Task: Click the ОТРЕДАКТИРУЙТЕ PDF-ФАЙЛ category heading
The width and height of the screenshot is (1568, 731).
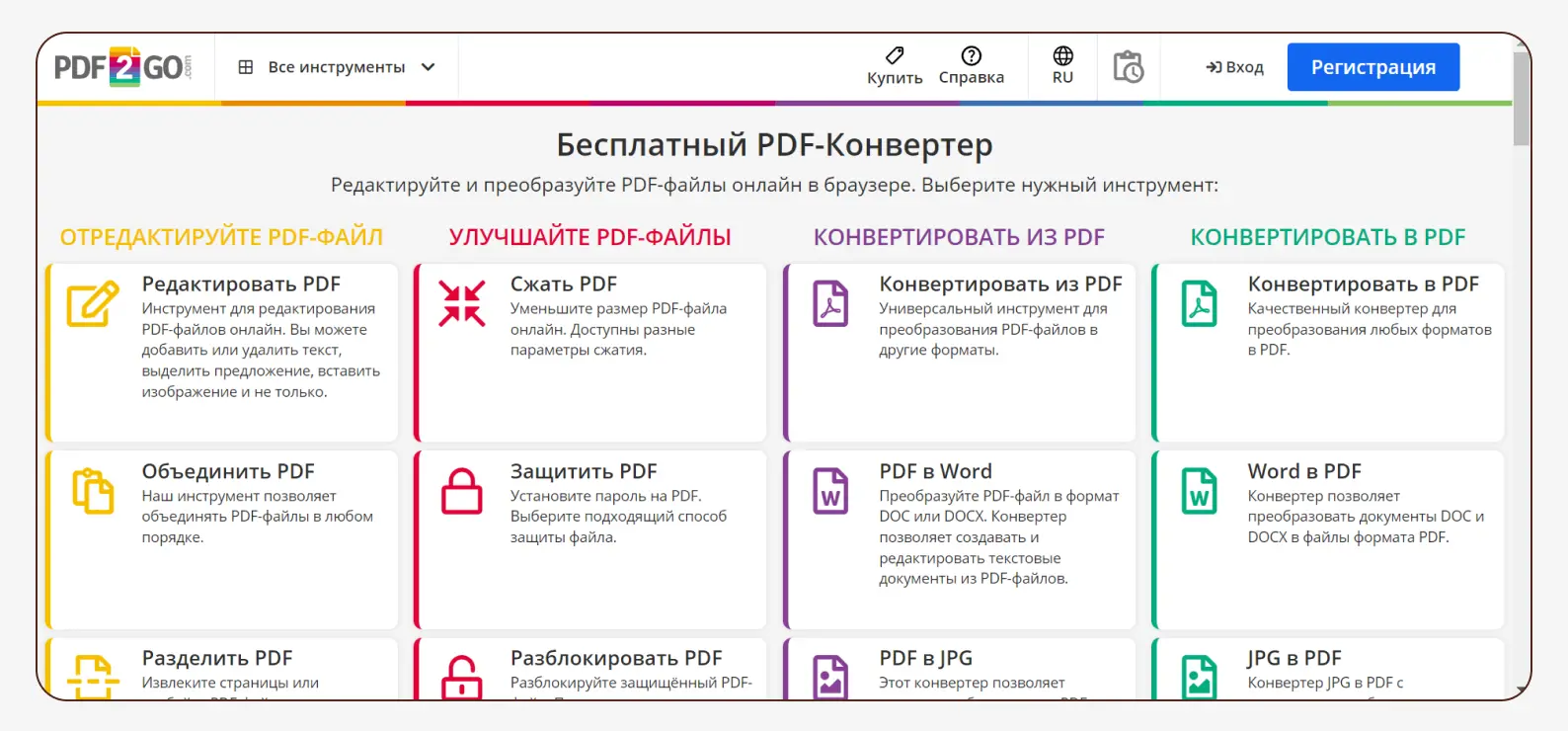Action: point(221,237)
